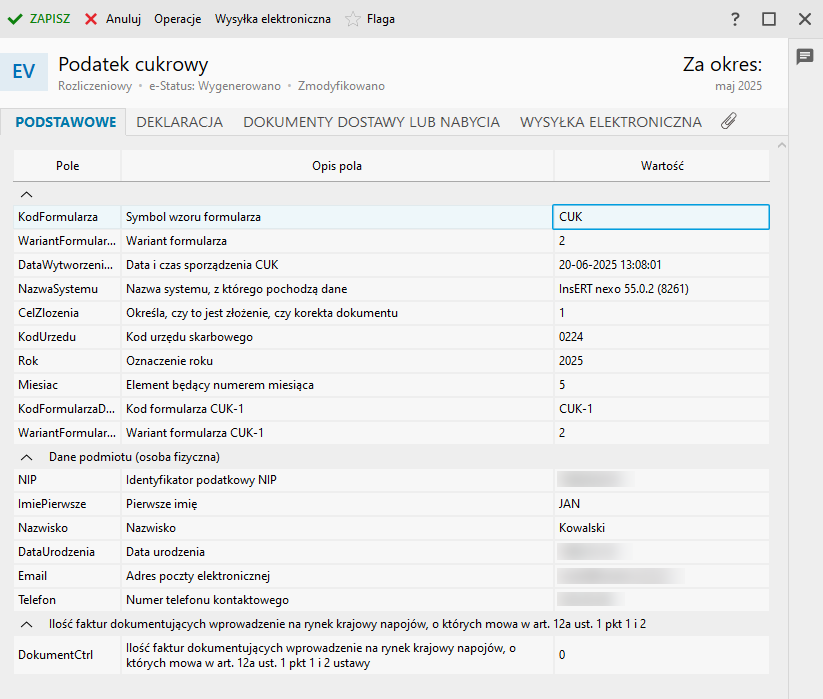The image size is (823, 699).
Task: Click the blurred Telefon value cell
Action: 661,600
